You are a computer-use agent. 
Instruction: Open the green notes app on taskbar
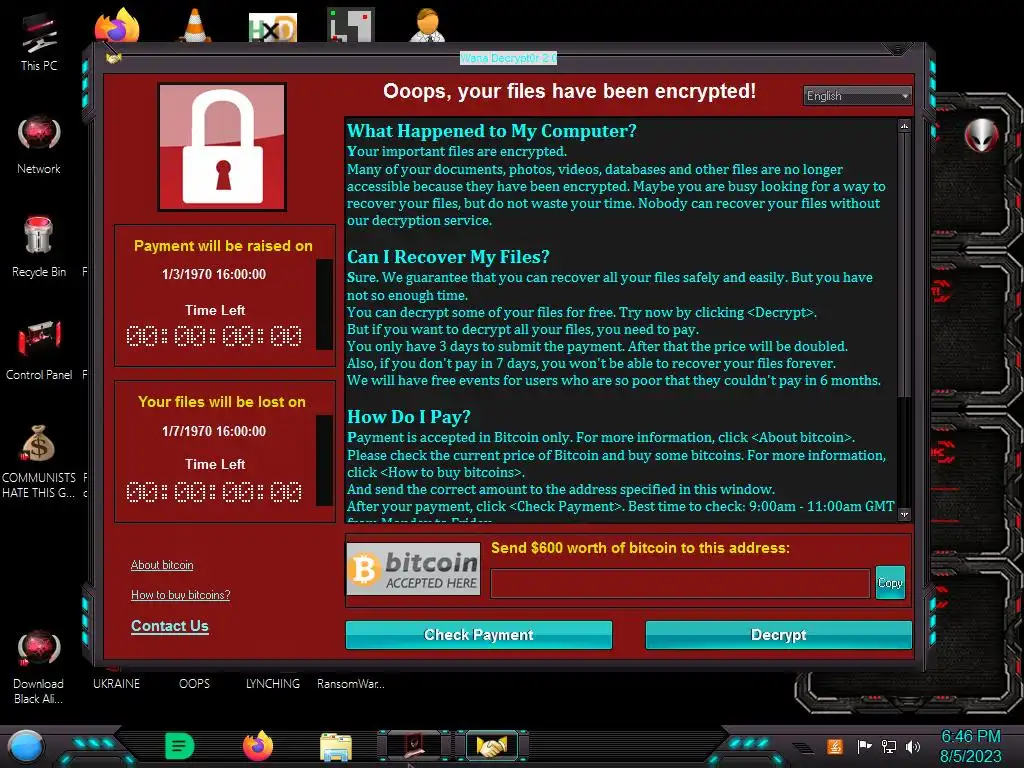pyautogui.click(x=180, y=746)
